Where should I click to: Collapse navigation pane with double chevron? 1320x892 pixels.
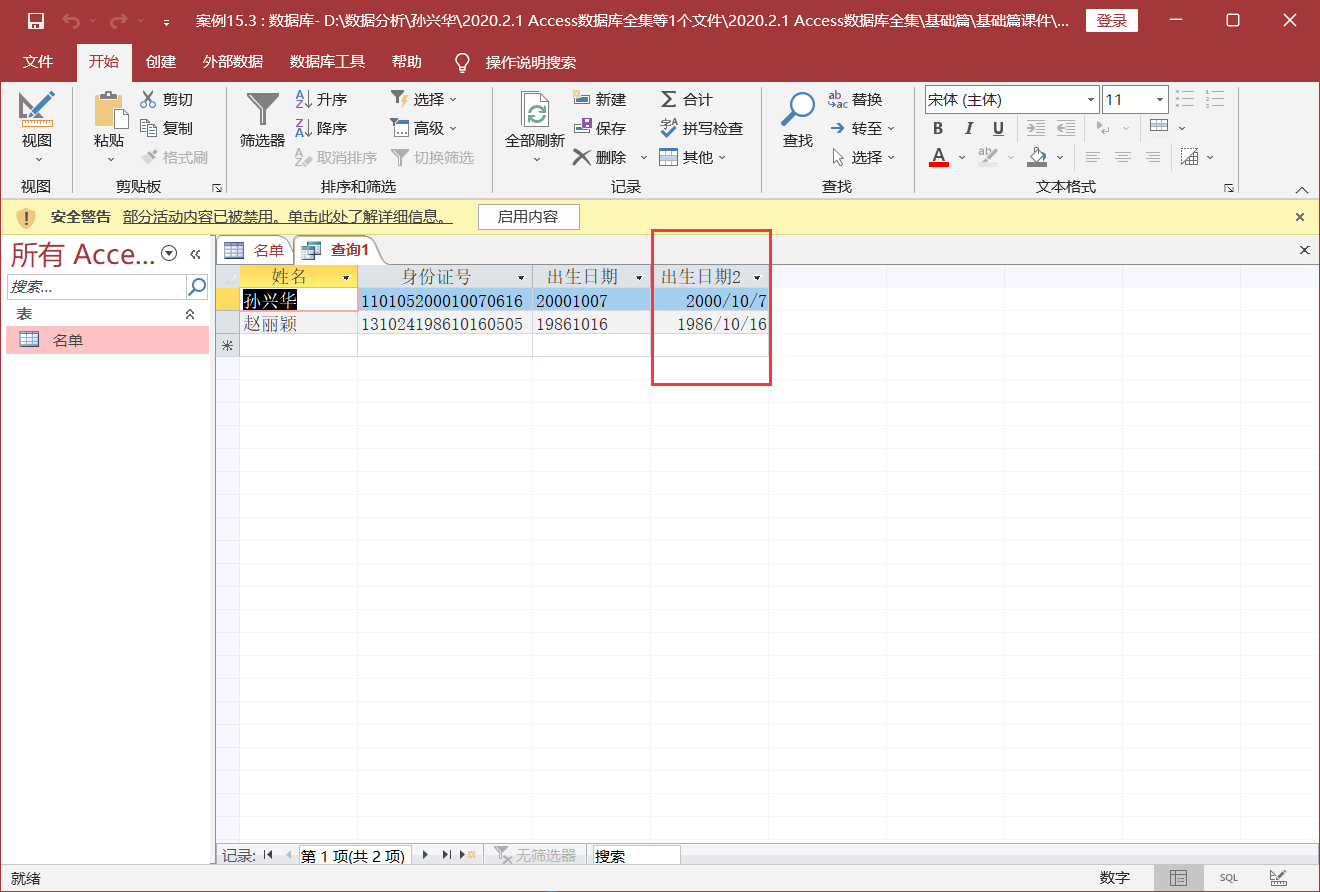[x=196, y=254]
